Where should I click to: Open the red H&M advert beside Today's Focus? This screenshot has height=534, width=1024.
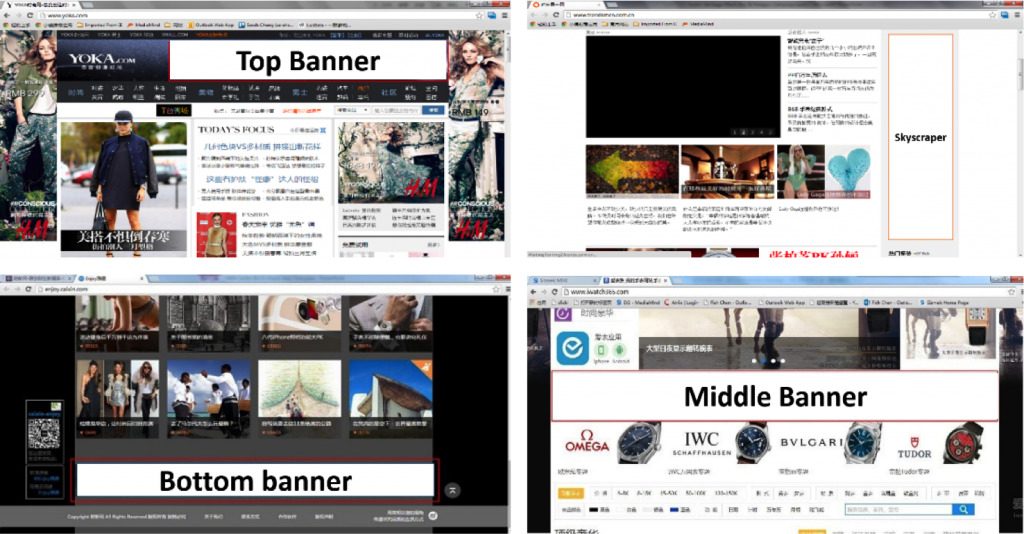[x=391, y=163]
